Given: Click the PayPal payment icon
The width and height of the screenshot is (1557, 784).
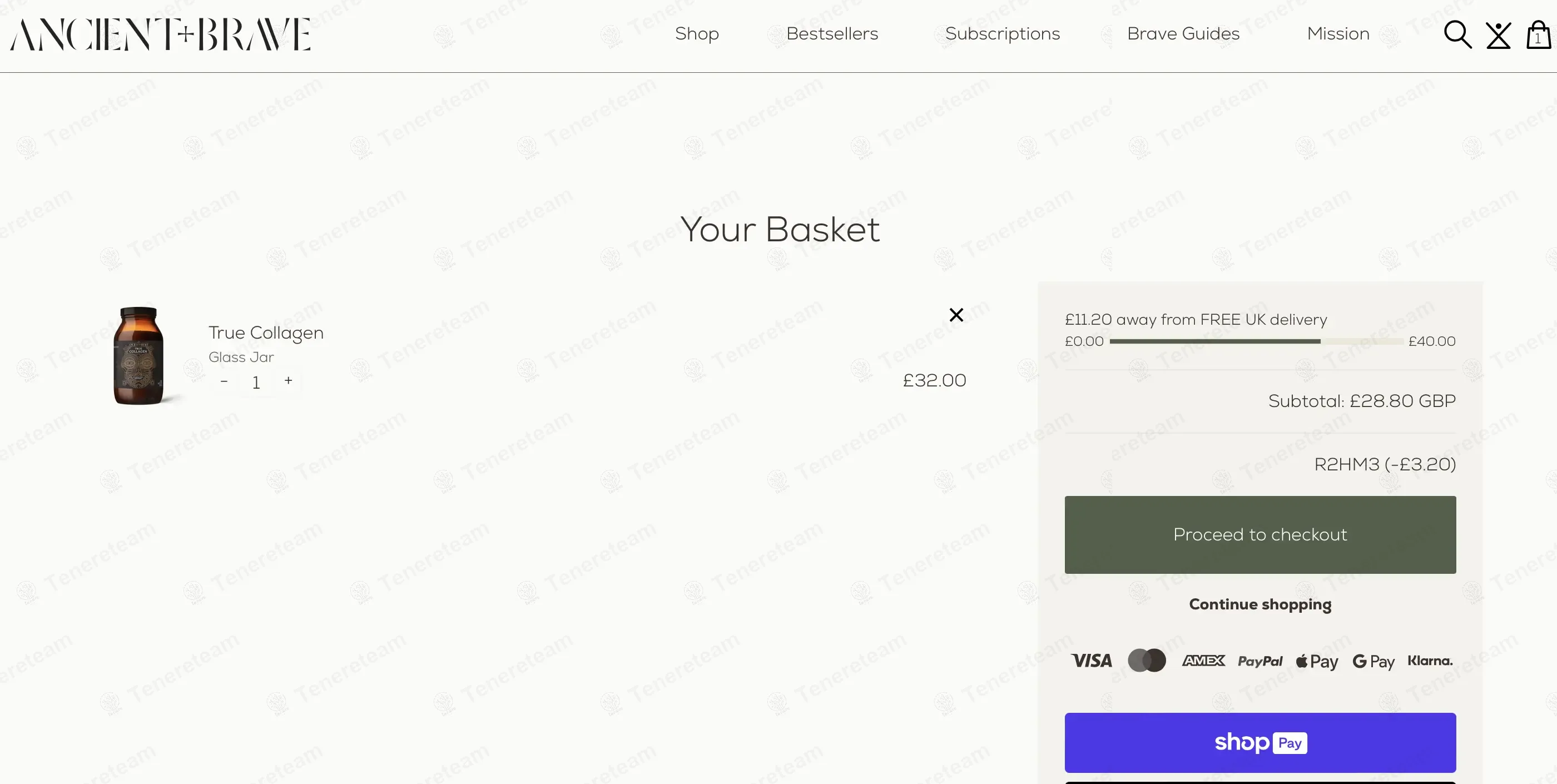Looking at the screenshot, I should click(1260, 661).
